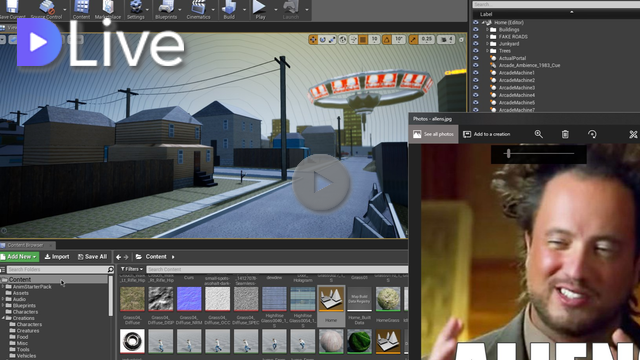This screenshot has height=360, width=640.
Task: Open the Marketplace from the toolbar
Action: point(108,9)
